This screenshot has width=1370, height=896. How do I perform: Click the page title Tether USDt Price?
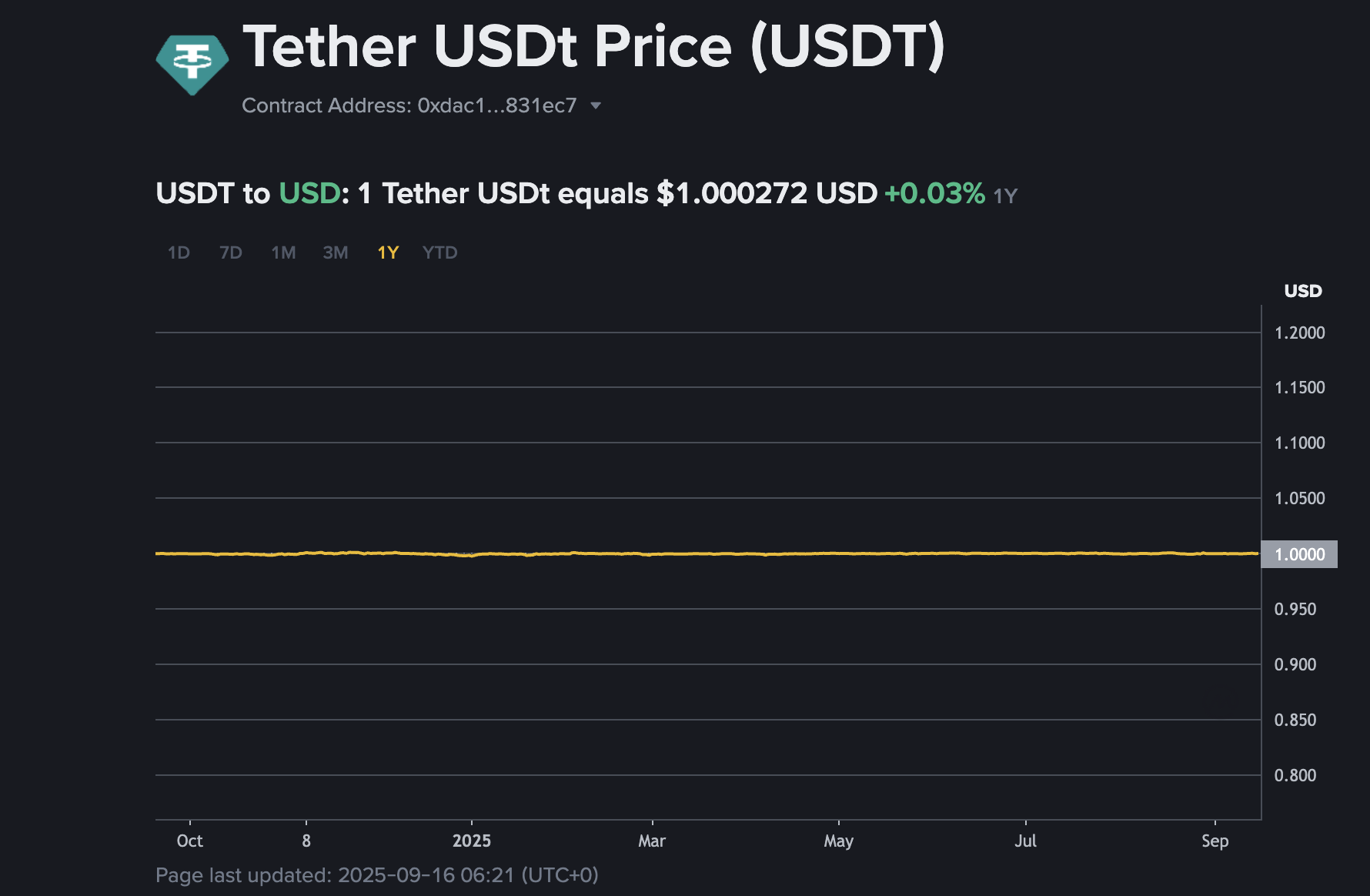point(593,48)
